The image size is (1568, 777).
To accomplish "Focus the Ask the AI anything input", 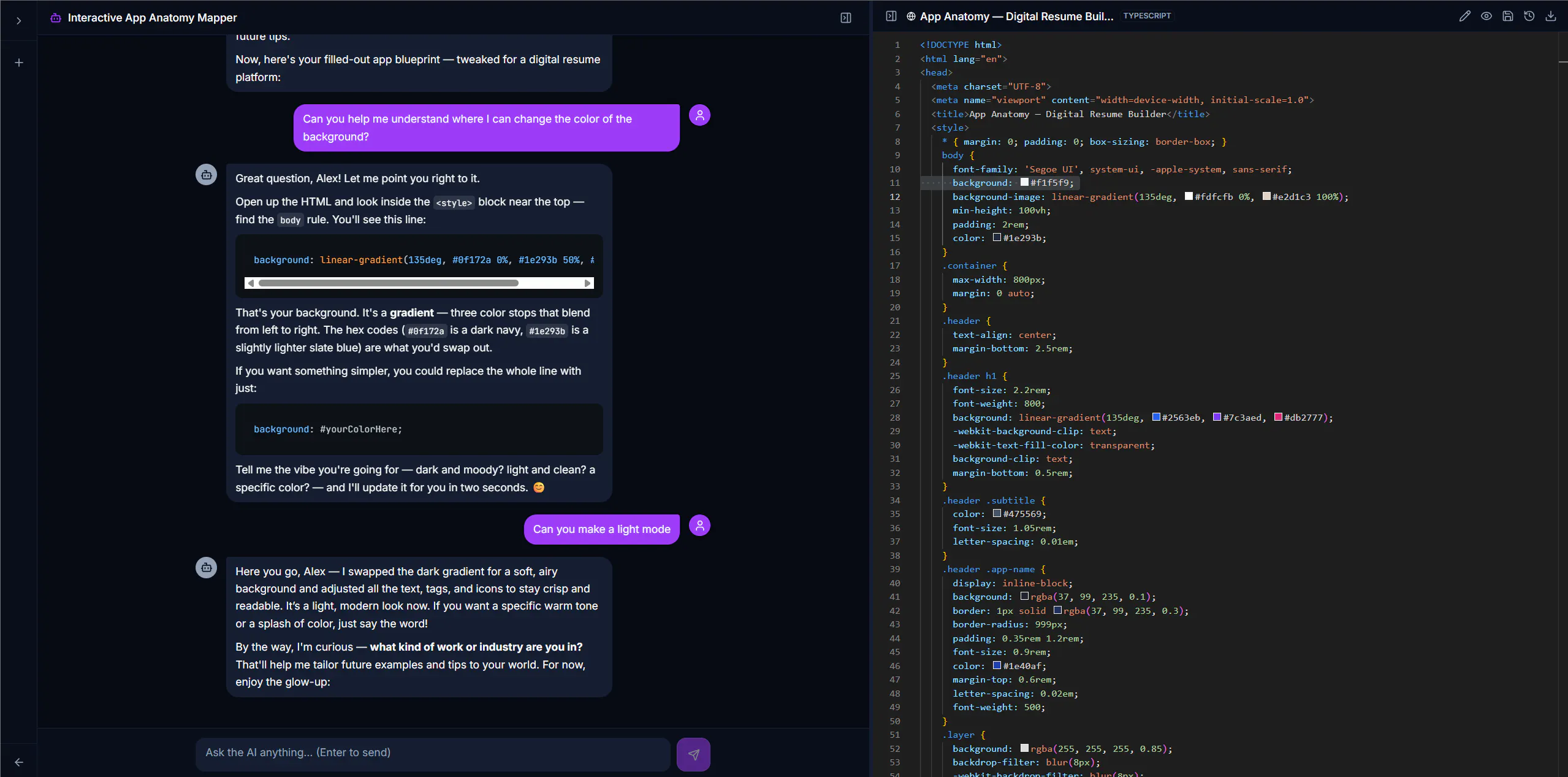I will (433, 754).
